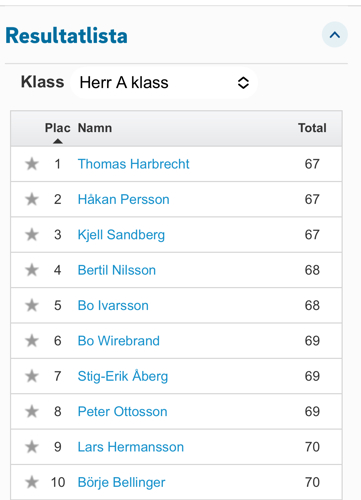Image resolution: width=361 pixels, height=500 pixels.
Task: Select Stig-Erik Åberg's name link
Action: tap(123, 376)
